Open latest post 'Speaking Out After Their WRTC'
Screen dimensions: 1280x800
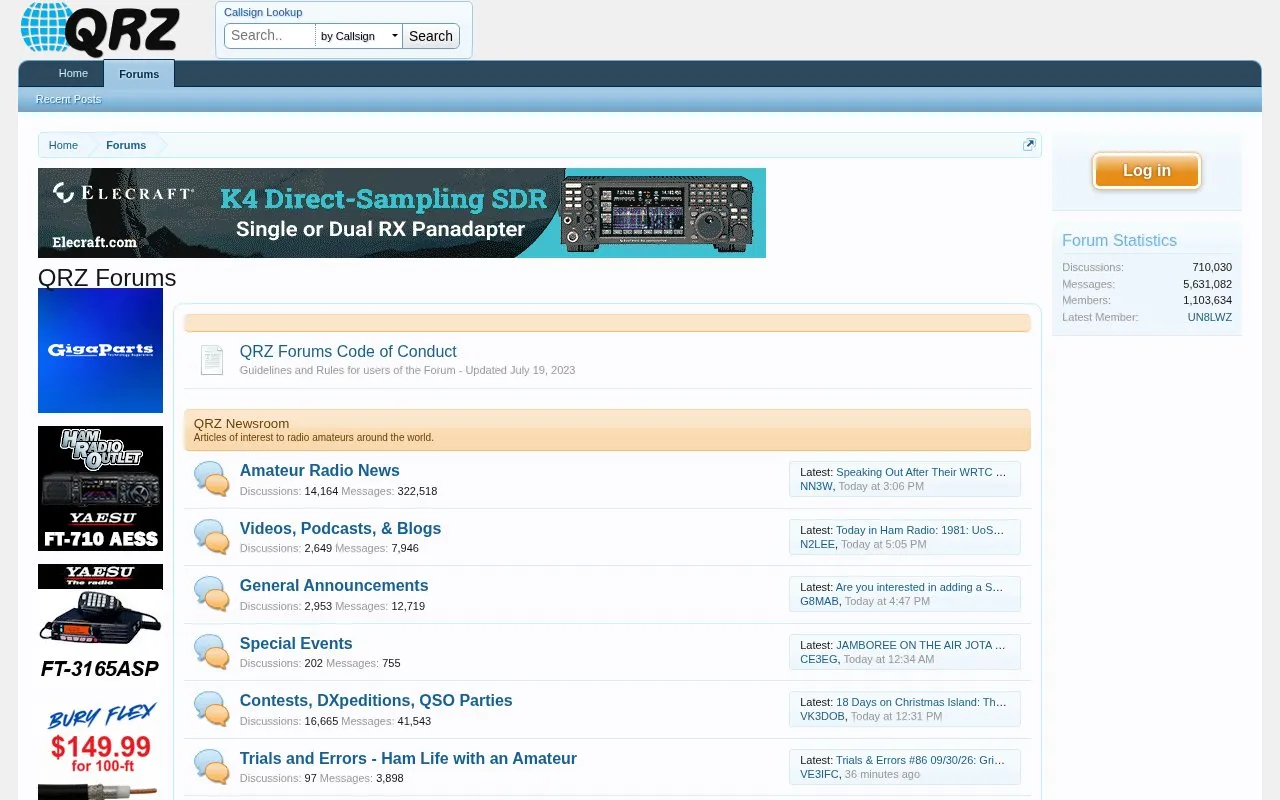[x=921, y=472]
